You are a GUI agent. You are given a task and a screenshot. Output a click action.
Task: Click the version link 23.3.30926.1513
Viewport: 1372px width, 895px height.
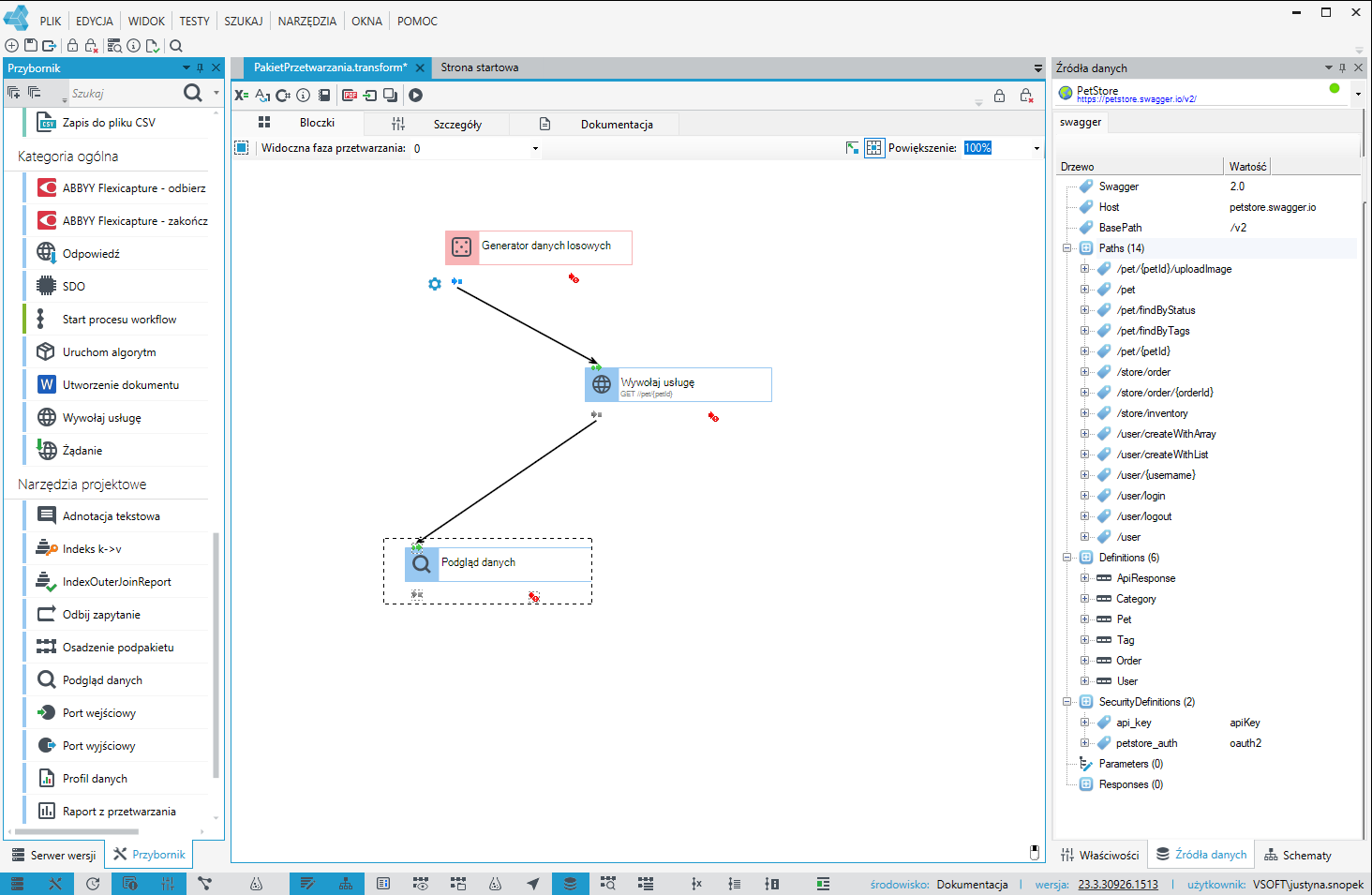pyautogui.click(x=1118, y=884)
